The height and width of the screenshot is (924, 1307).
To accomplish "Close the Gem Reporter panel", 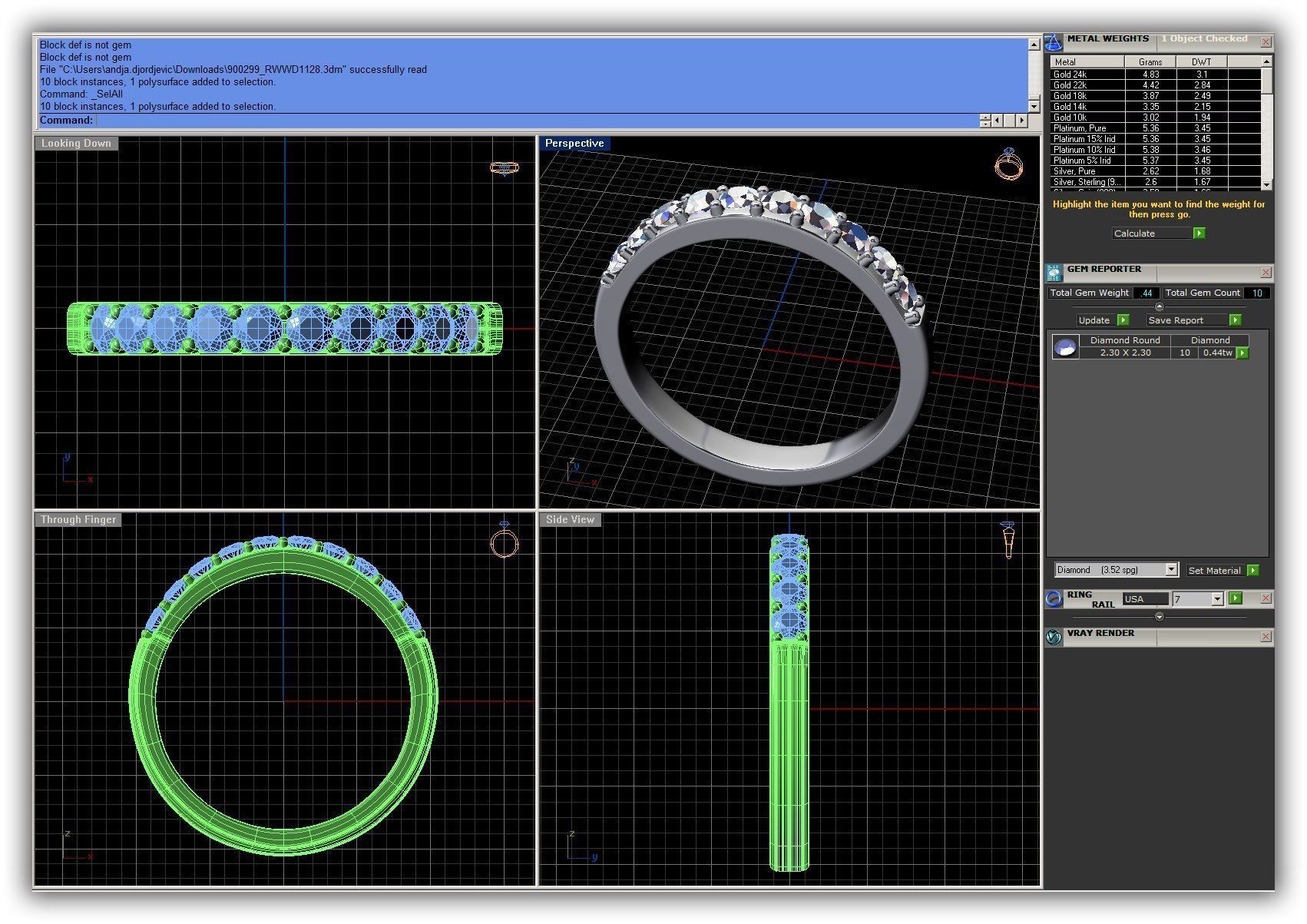I will coord(1266,273).
